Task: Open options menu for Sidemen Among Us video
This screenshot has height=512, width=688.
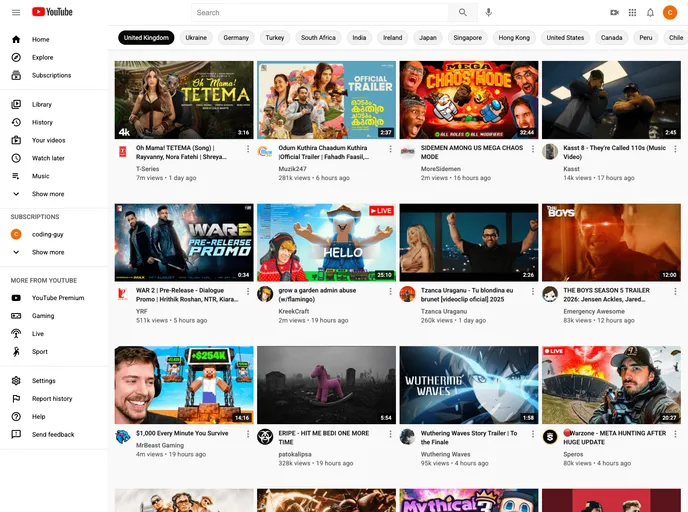Action: (x=533, y=149)
